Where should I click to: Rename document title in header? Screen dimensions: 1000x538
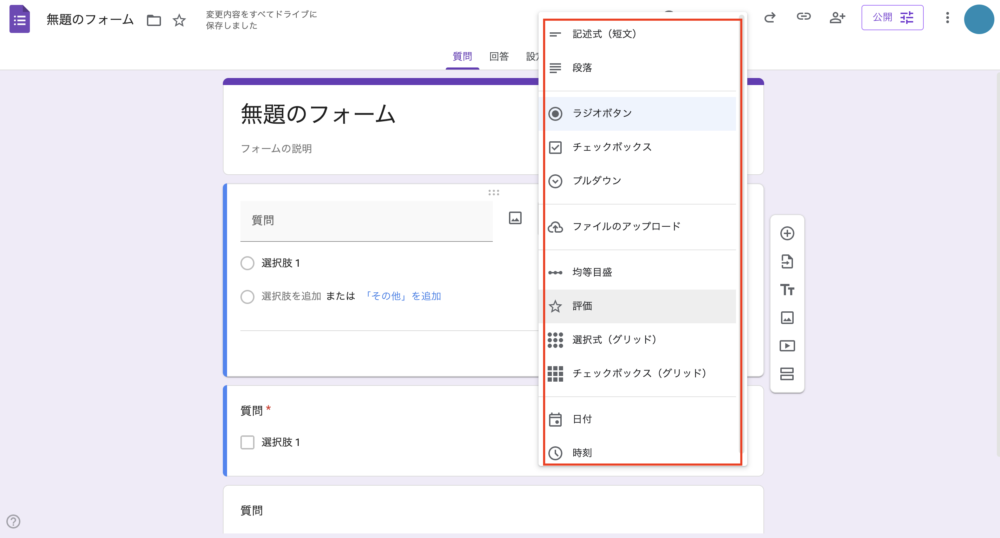[x=90, y=20]
